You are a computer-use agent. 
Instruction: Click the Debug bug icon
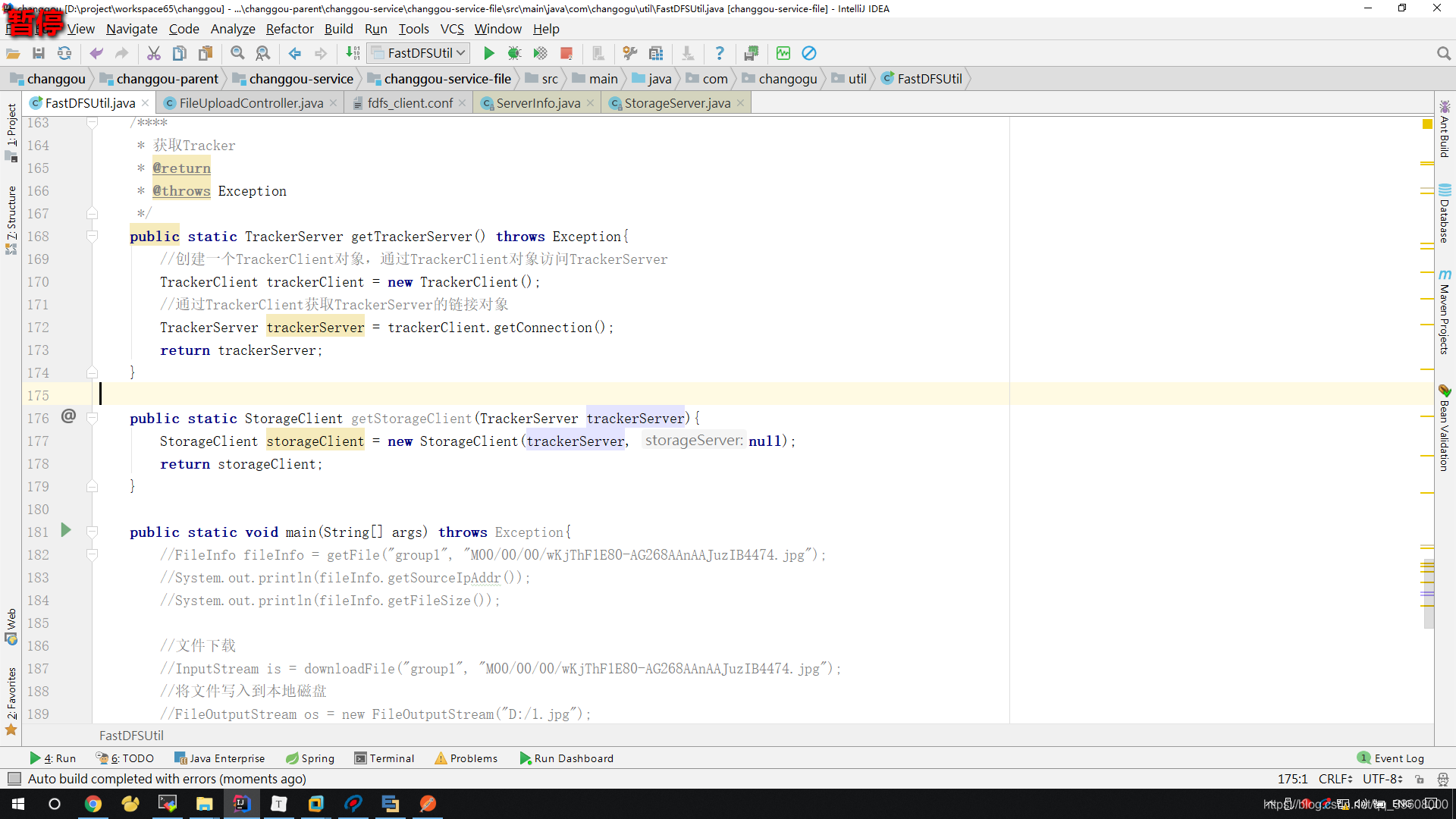coord(514,53)
